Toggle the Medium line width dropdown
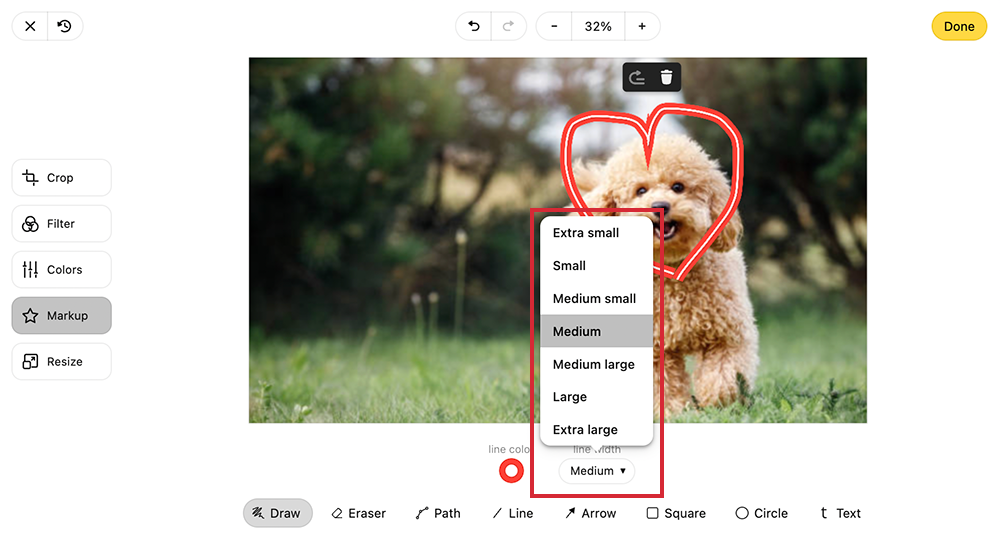The width and height of the screenshot is (1000, 537). 597,471
